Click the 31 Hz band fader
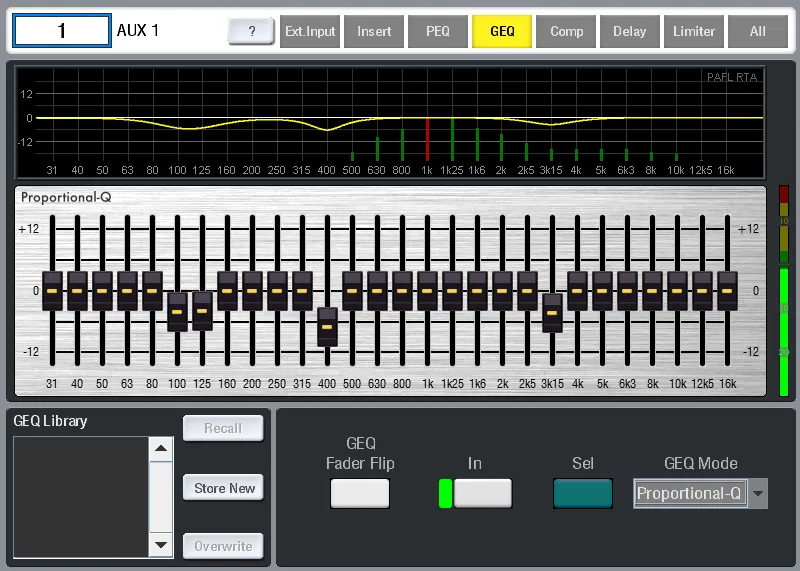 tap(52, 291)
